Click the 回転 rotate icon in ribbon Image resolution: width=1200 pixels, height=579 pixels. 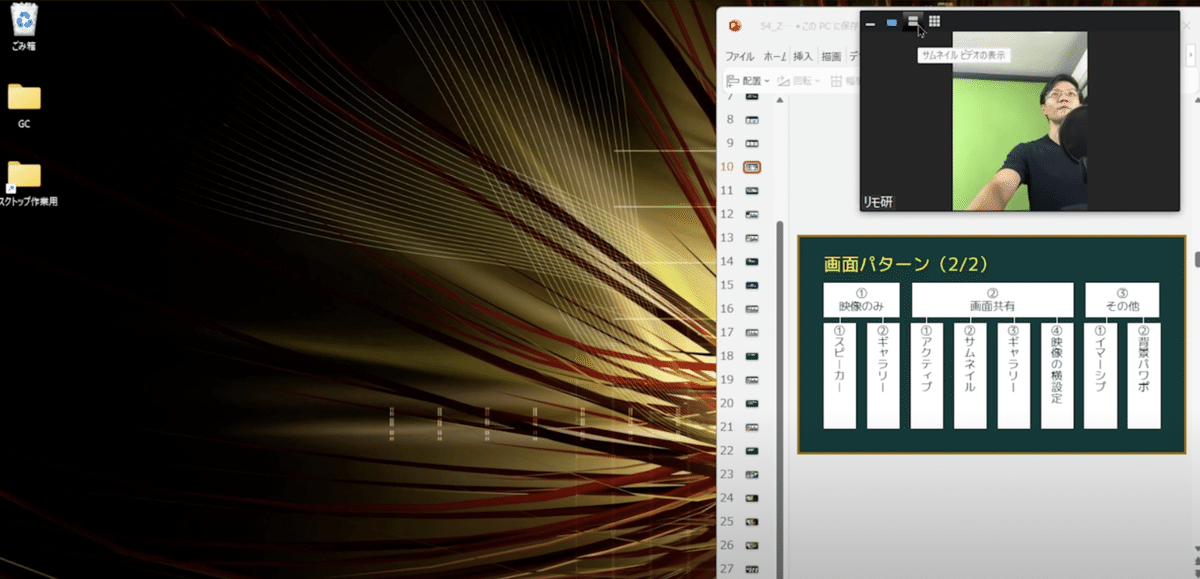click(x=785, y=80)
